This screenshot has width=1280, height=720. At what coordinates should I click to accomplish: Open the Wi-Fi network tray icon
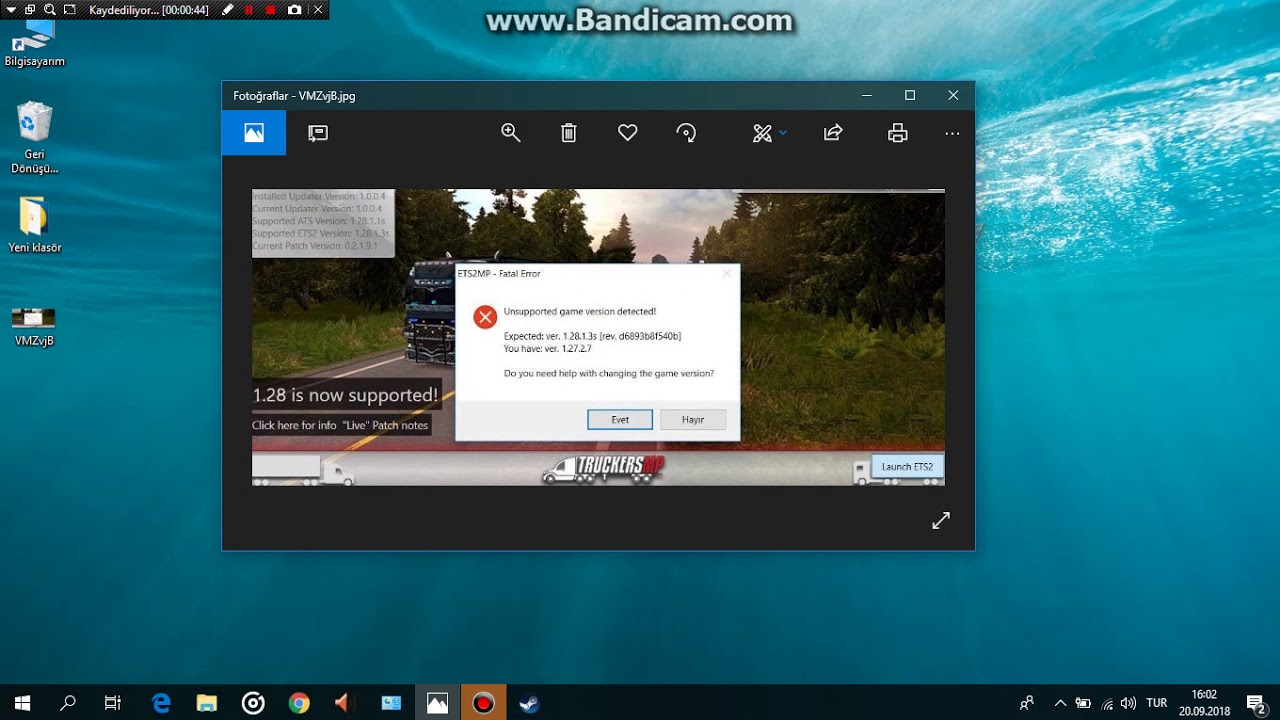click(x=1107, y=703)
